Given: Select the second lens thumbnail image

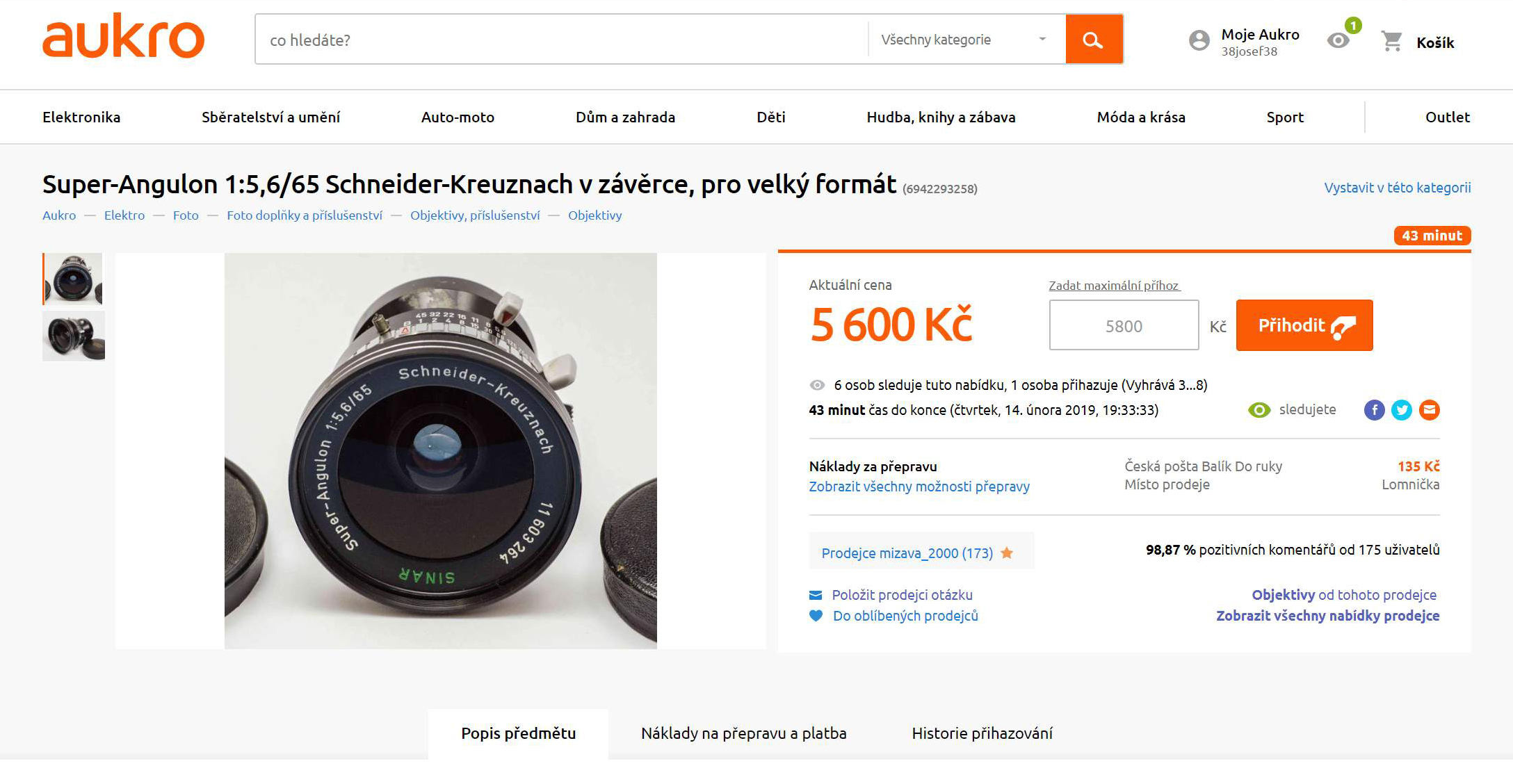Looking at the screenshot, I should coord(74,336).
